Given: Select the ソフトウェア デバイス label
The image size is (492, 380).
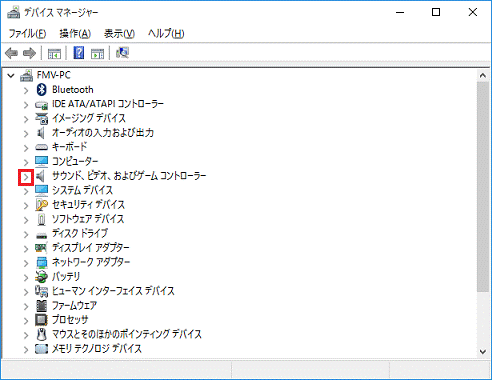Looking at the screenshot, I should tap(88, 219).
